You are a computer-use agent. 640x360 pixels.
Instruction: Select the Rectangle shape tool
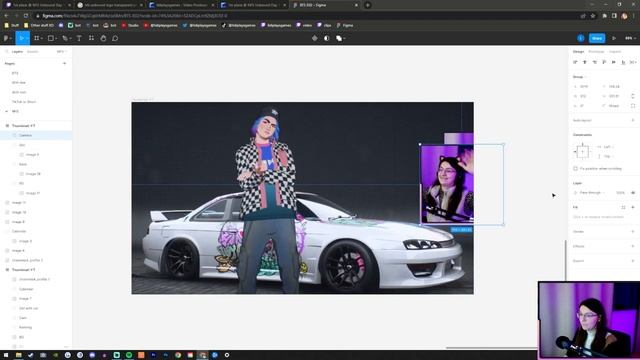(x=51, y=38)
